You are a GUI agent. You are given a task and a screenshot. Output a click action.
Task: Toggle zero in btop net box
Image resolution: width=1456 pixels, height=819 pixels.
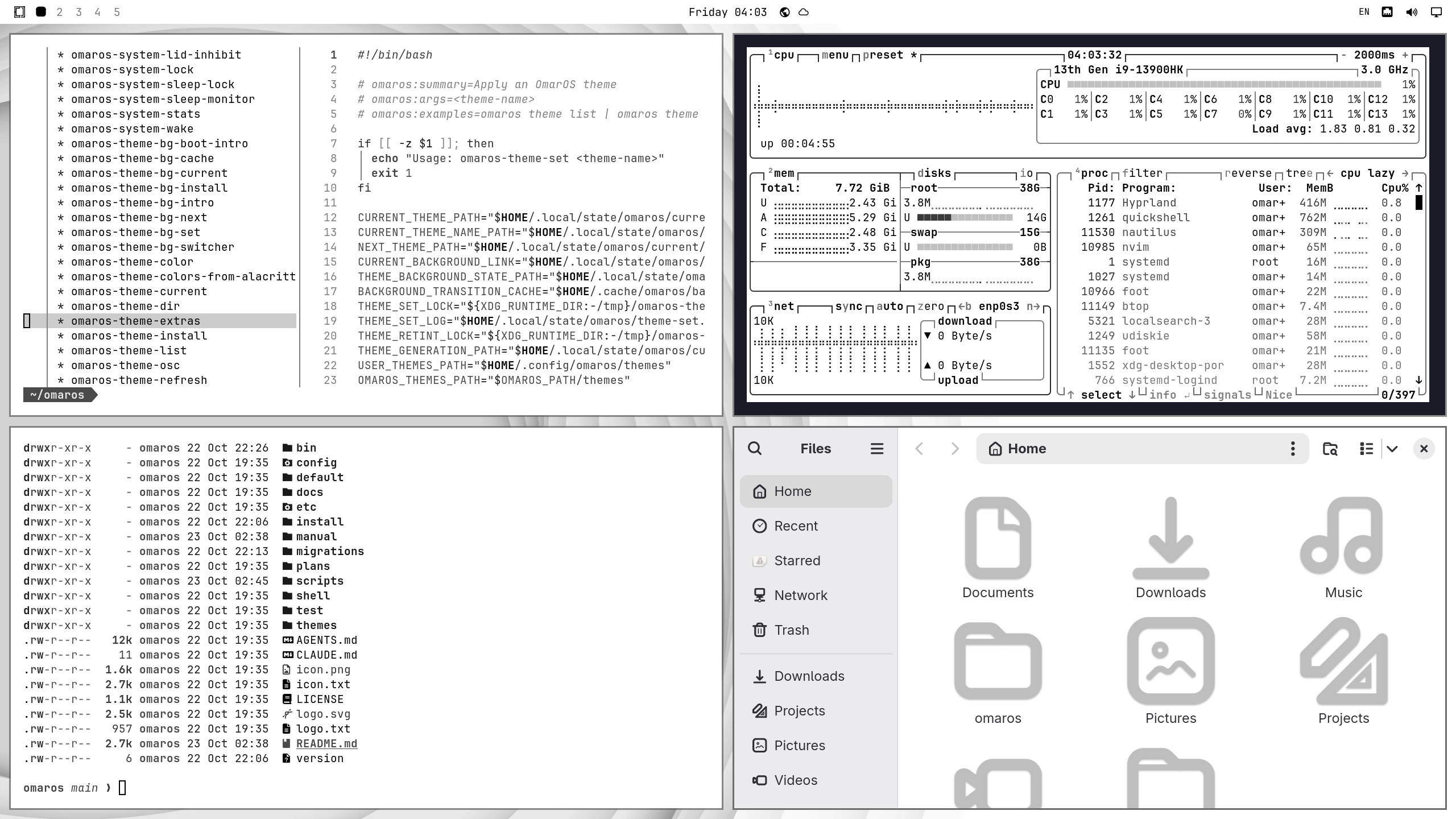(x=930, y=306)
